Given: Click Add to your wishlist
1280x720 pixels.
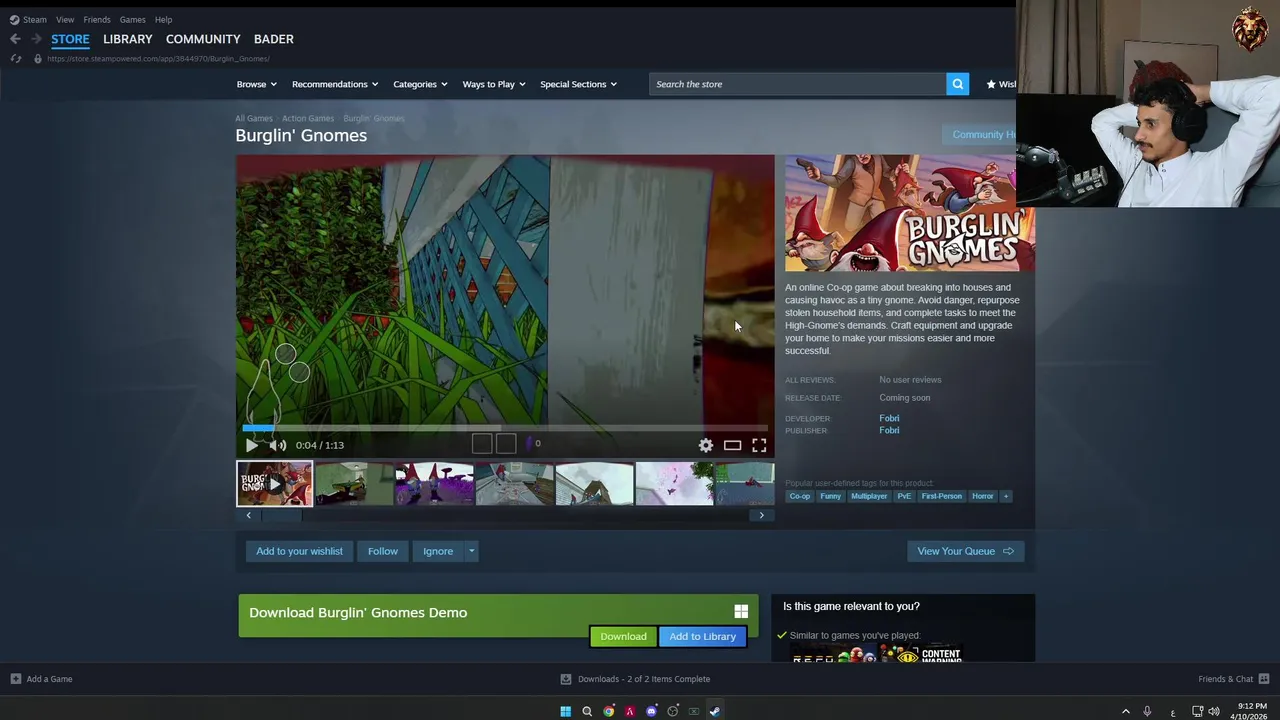Looking at the screenshot, I should [299, 551].
